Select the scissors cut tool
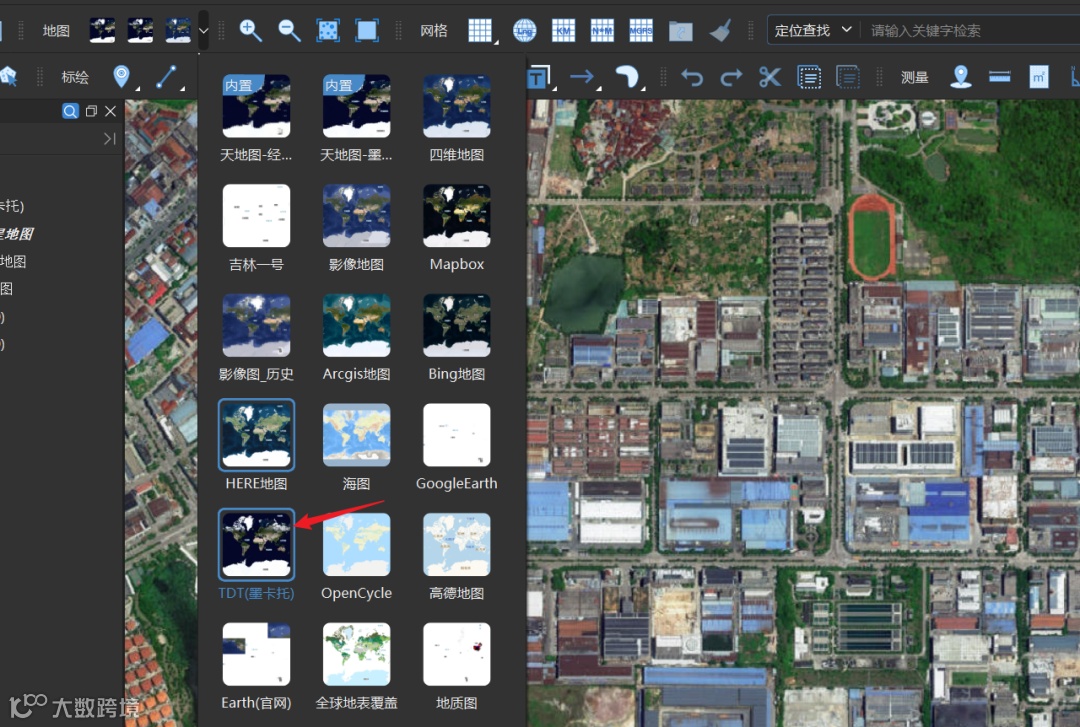The height and width of the screenshot is (727, 1080). (769, 77)
